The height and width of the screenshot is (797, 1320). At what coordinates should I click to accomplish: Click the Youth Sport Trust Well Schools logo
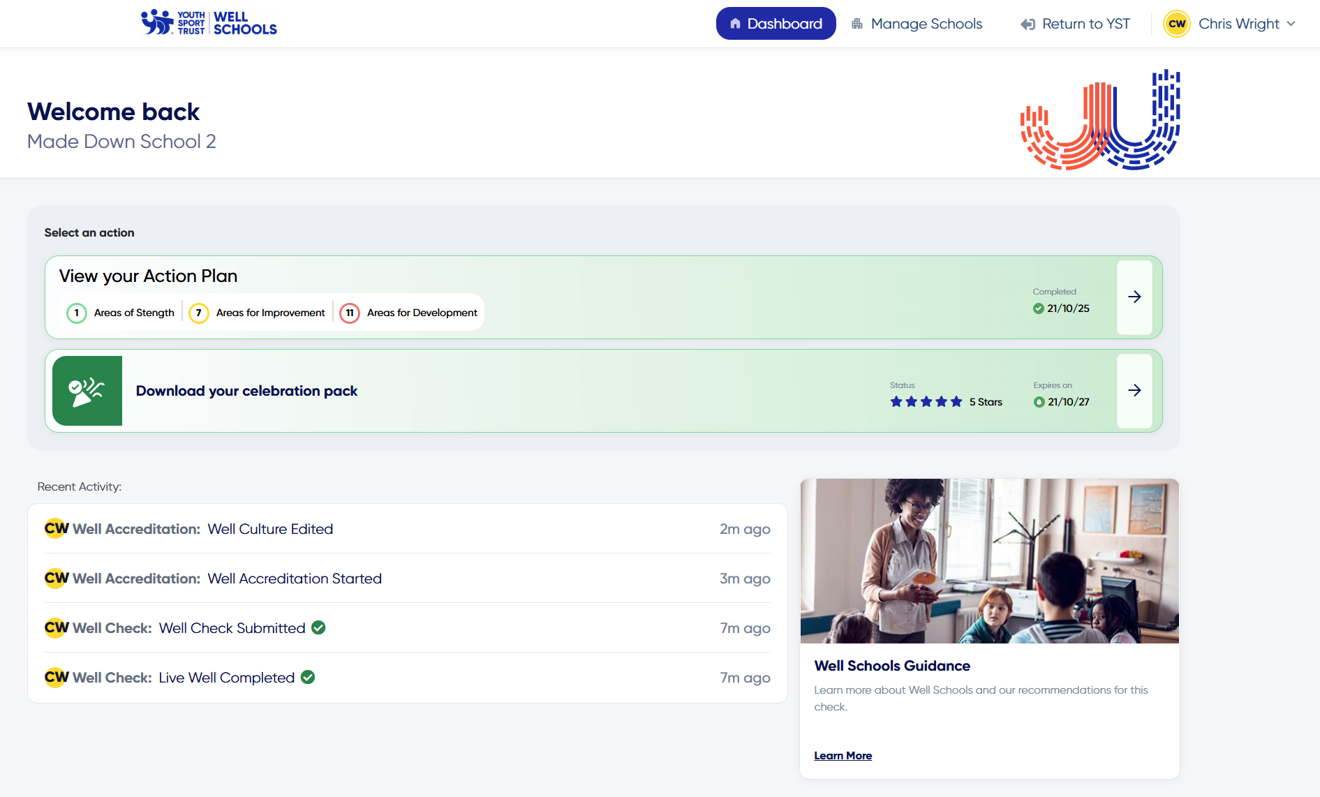209,23
